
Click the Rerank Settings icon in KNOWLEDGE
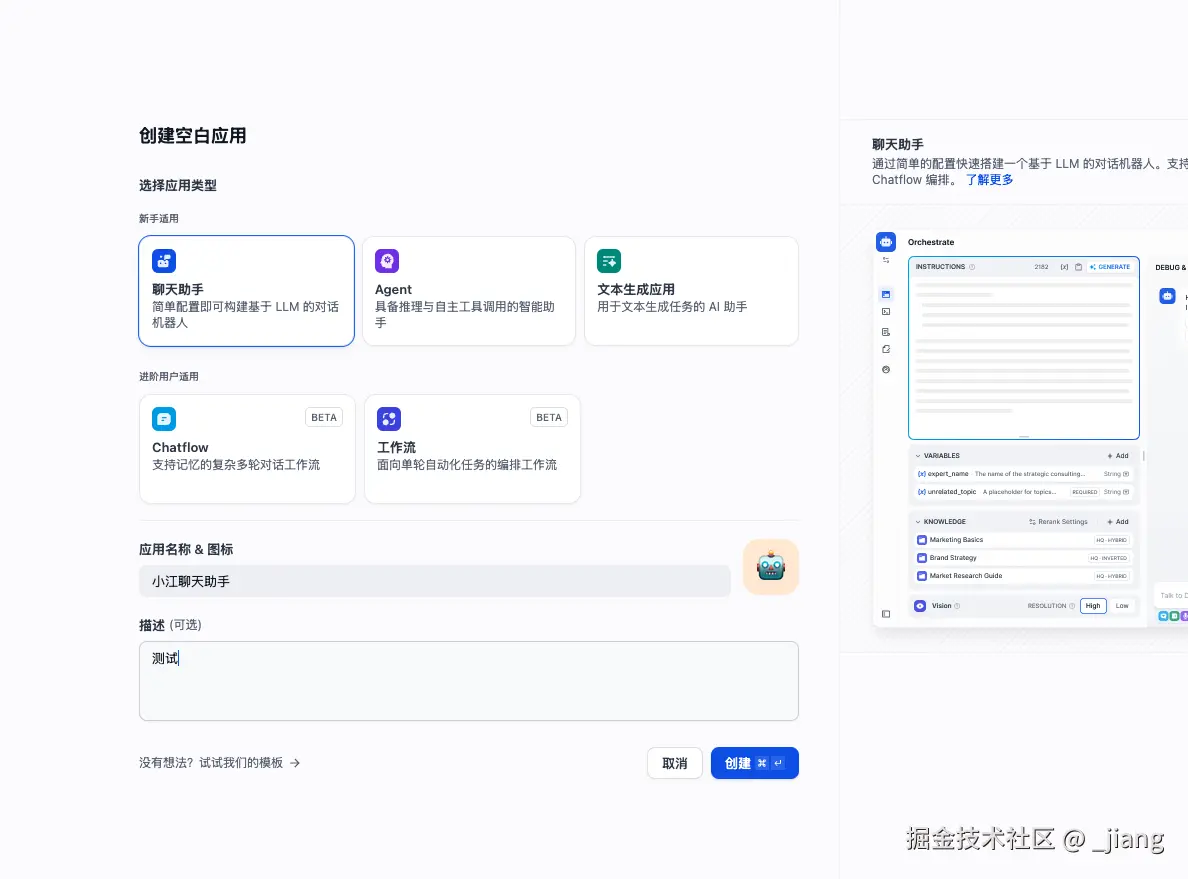point(1032,522)
